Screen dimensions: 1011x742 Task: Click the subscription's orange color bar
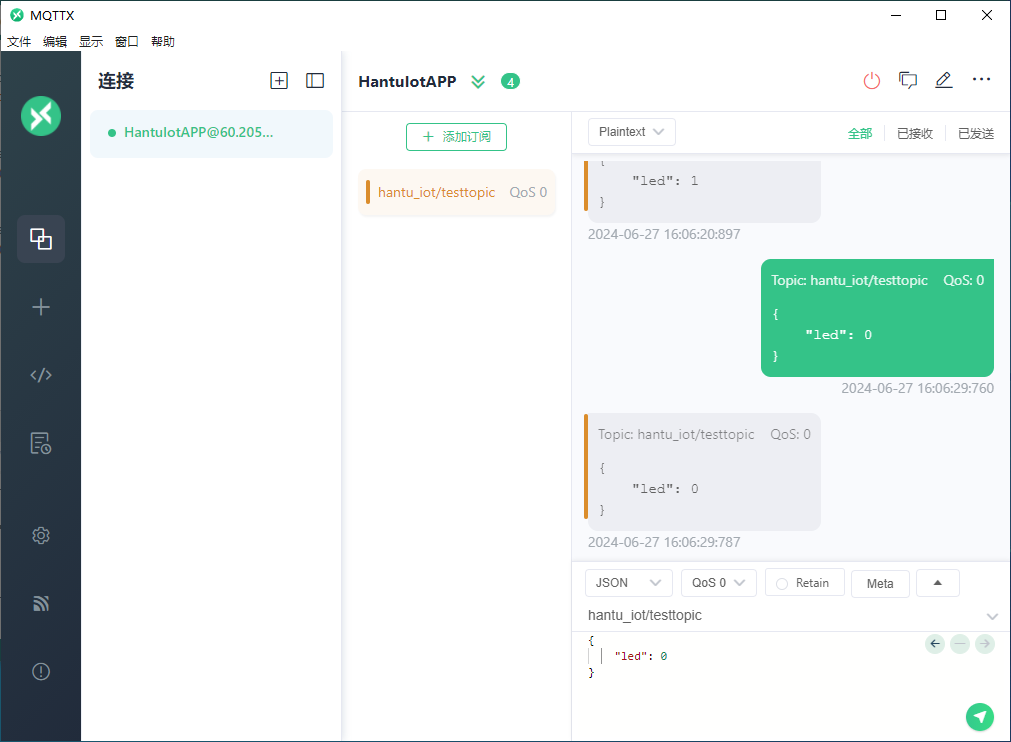[368, 192]
